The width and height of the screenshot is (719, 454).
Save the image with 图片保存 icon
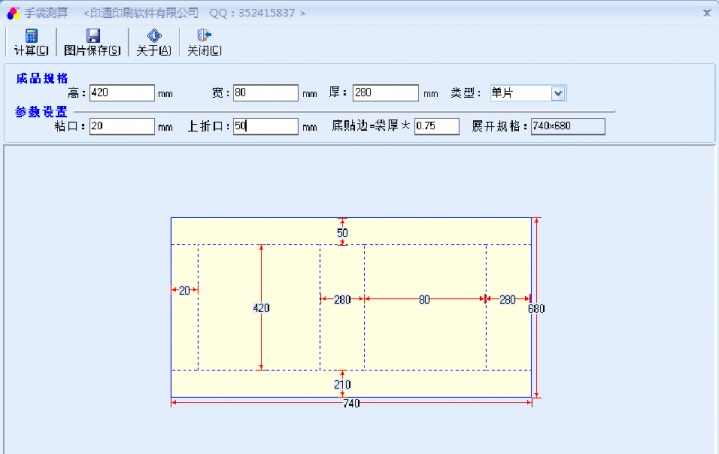coord(92,36)
